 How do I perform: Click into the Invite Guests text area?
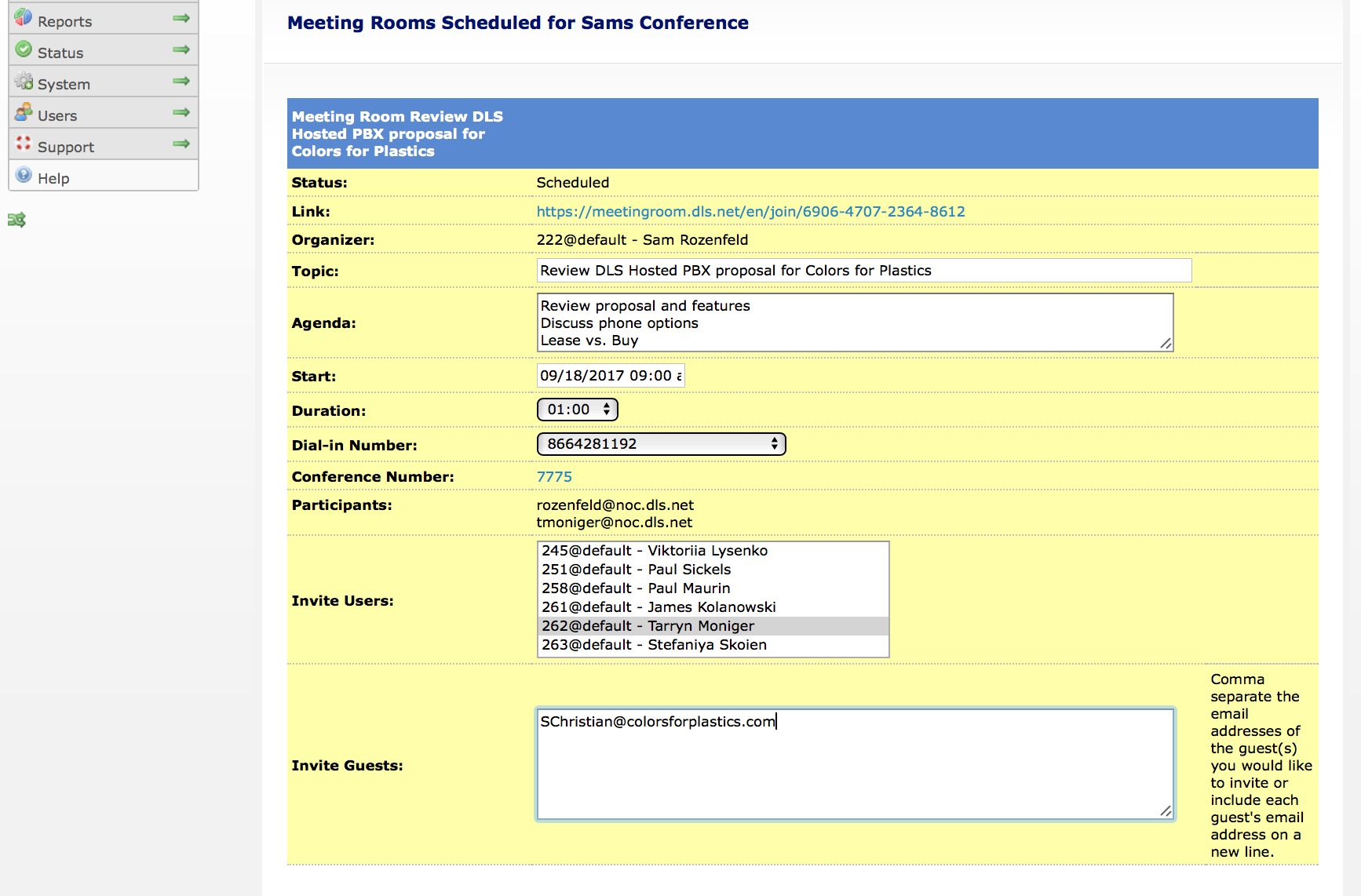[x=855, y=765]
